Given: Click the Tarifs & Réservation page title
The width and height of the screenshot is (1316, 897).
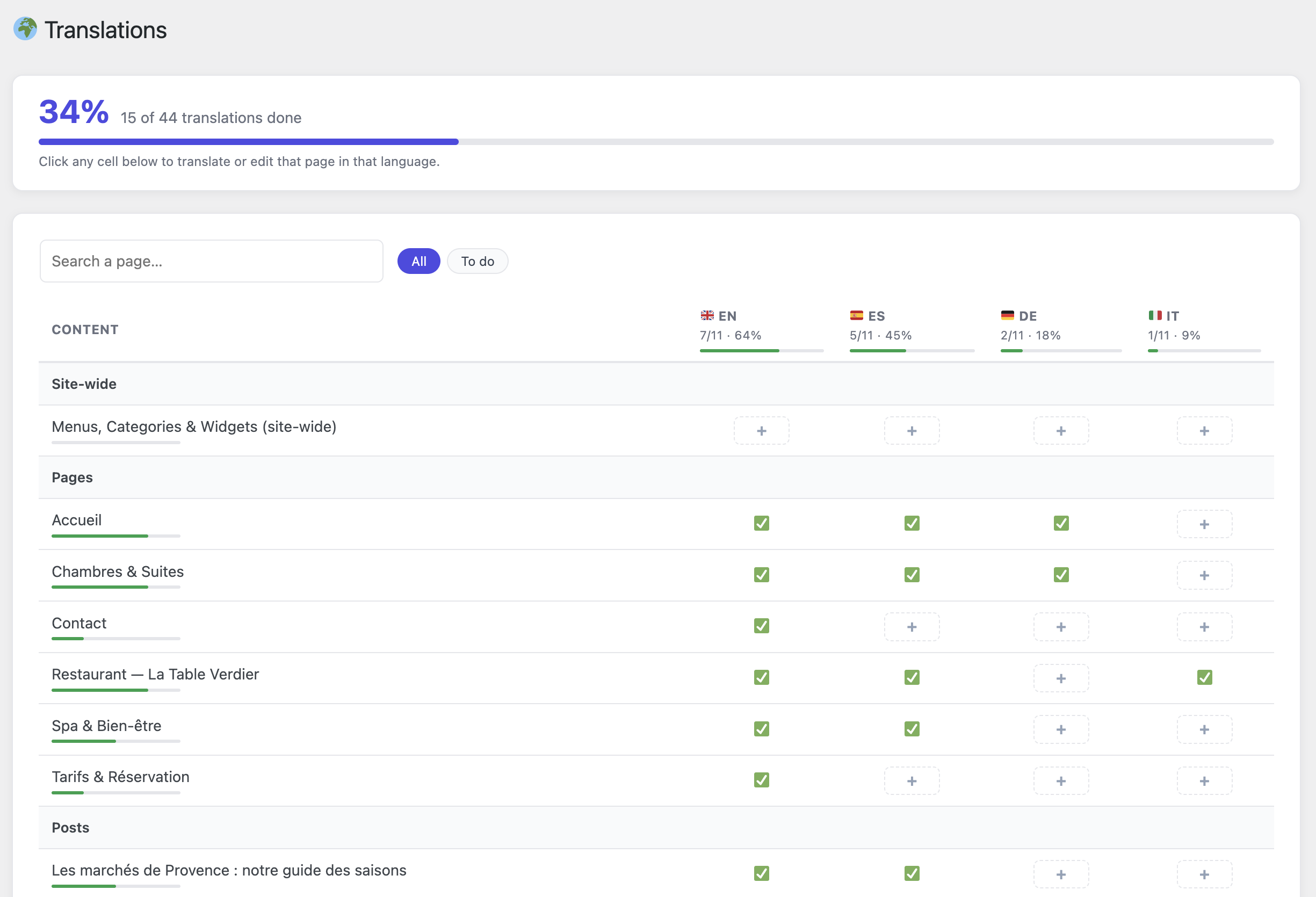Looking at the screenshot, I should pos(121,776).
